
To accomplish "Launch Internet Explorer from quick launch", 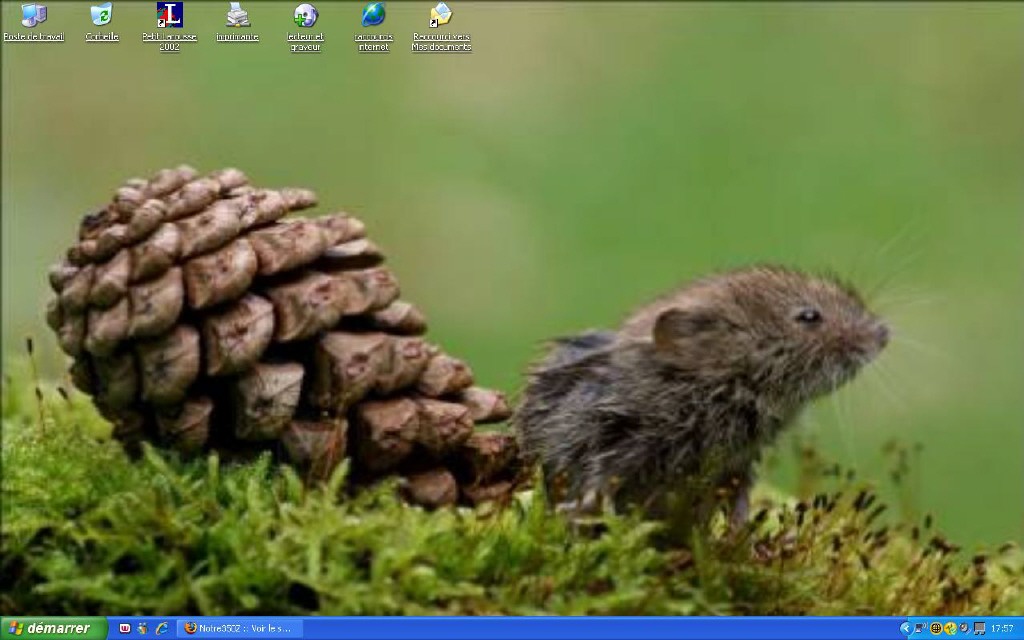I will [161, 628].
